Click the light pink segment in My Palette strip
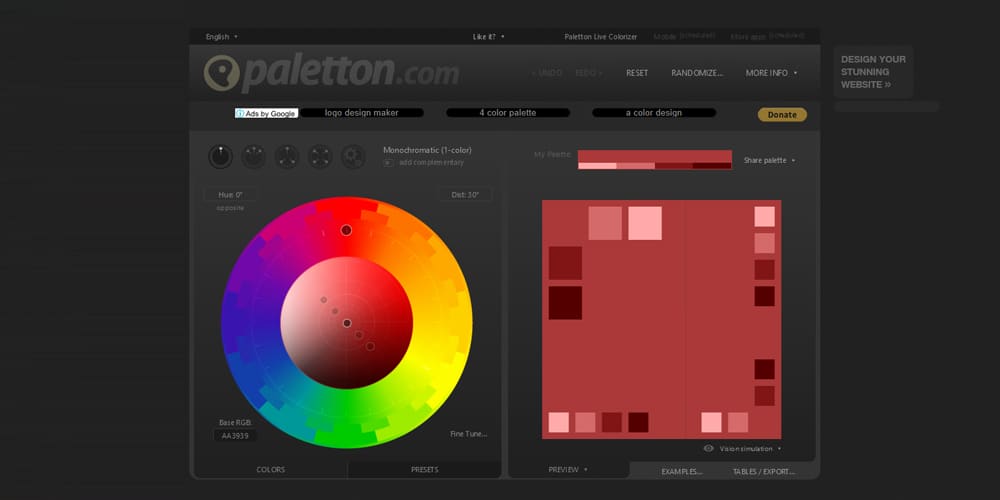The width and height of the screenshot is (1000, 500). tap(598, 166)
